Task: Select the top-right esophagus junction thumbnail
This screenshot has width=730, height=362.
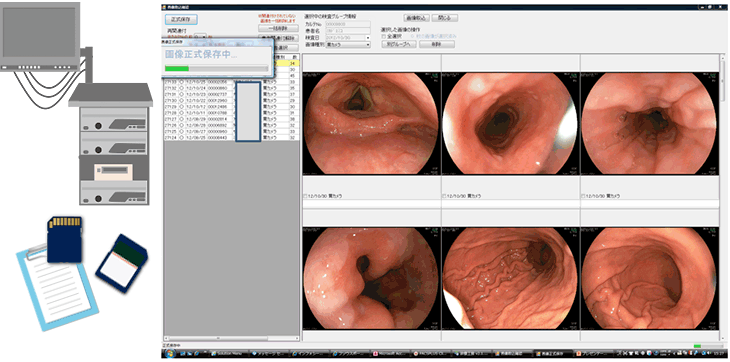Action: point(650,123)
